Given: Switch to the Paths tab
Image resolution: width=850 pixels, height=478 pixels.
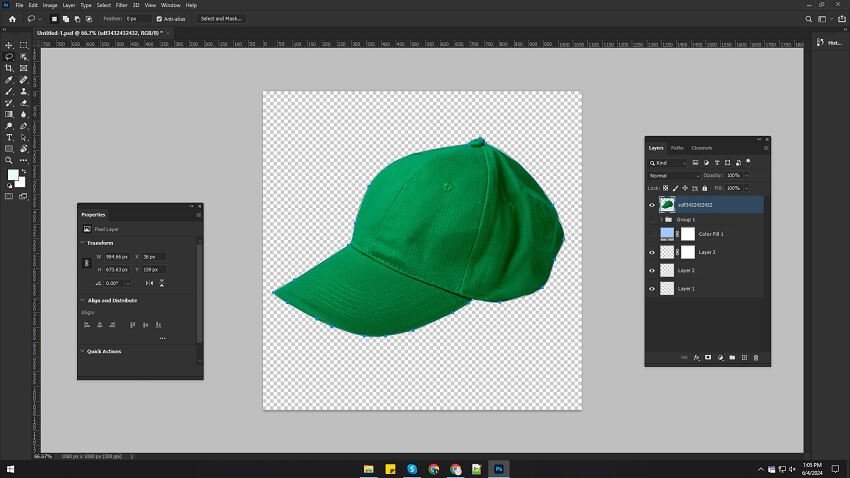Looking at the screenshot, I should click(677, 148).
